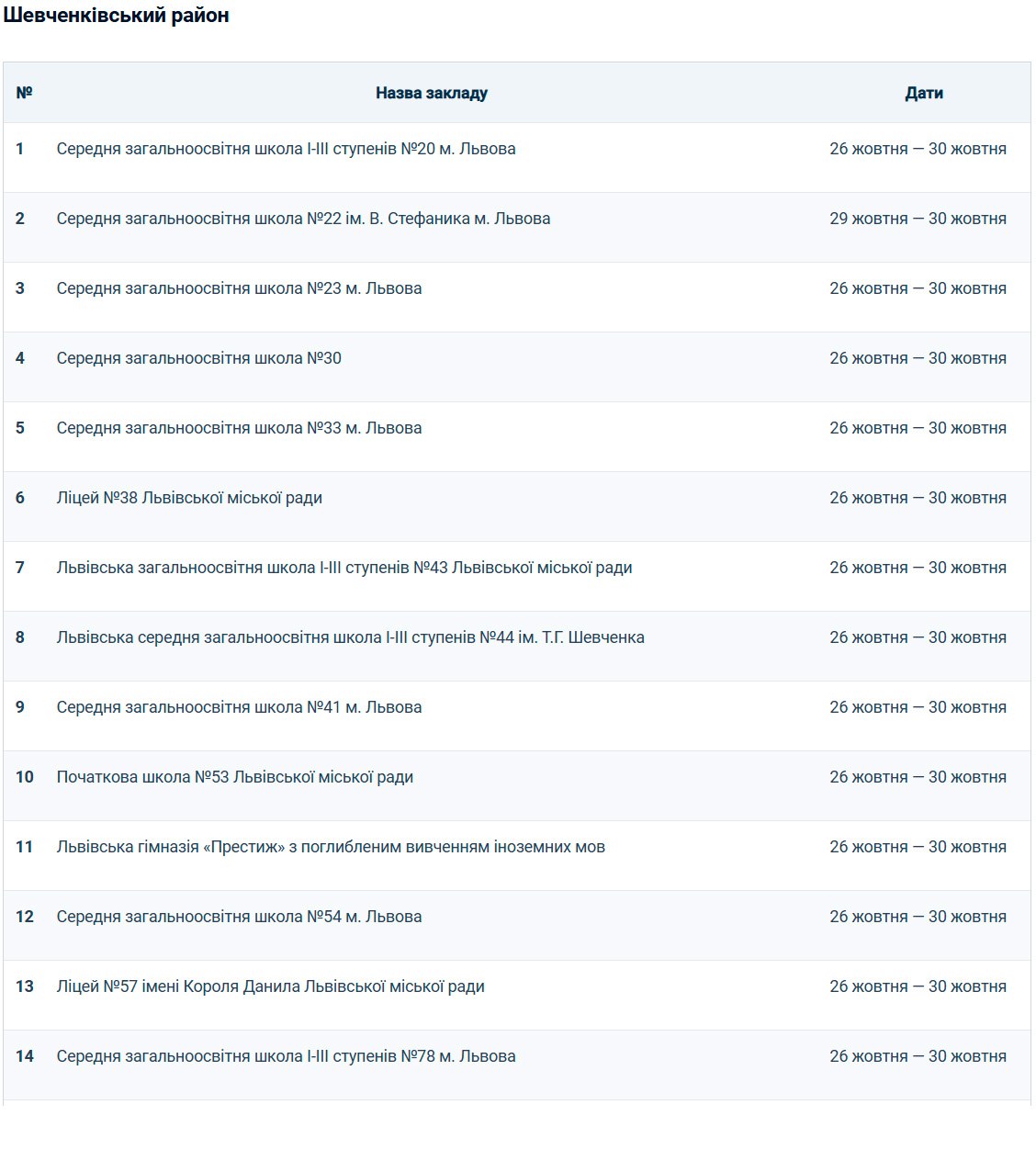
Task: Click the date cell for Початкова школа №53
Action: pos(918,777)
